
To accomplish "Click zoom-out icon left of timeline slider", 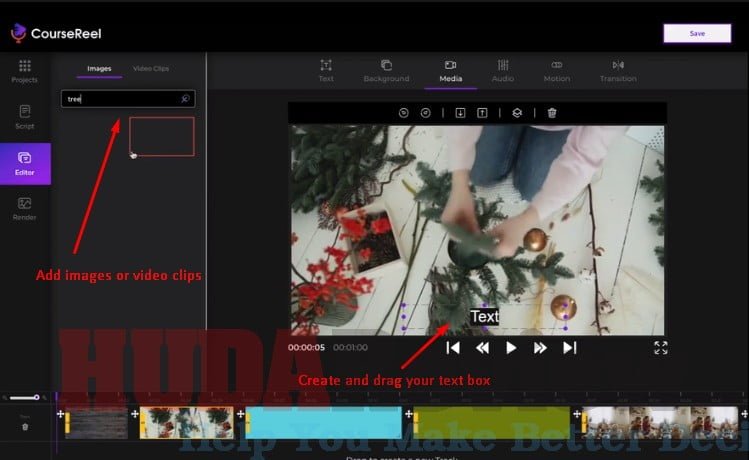I will pos(5,397).
